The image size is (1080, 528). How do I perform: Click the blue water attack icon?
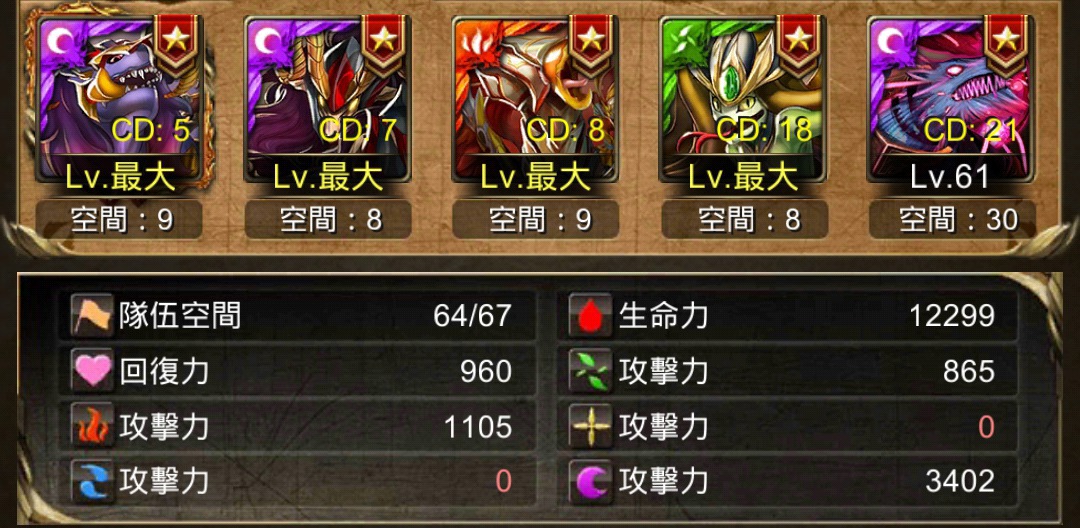click(x=92, y=482)
